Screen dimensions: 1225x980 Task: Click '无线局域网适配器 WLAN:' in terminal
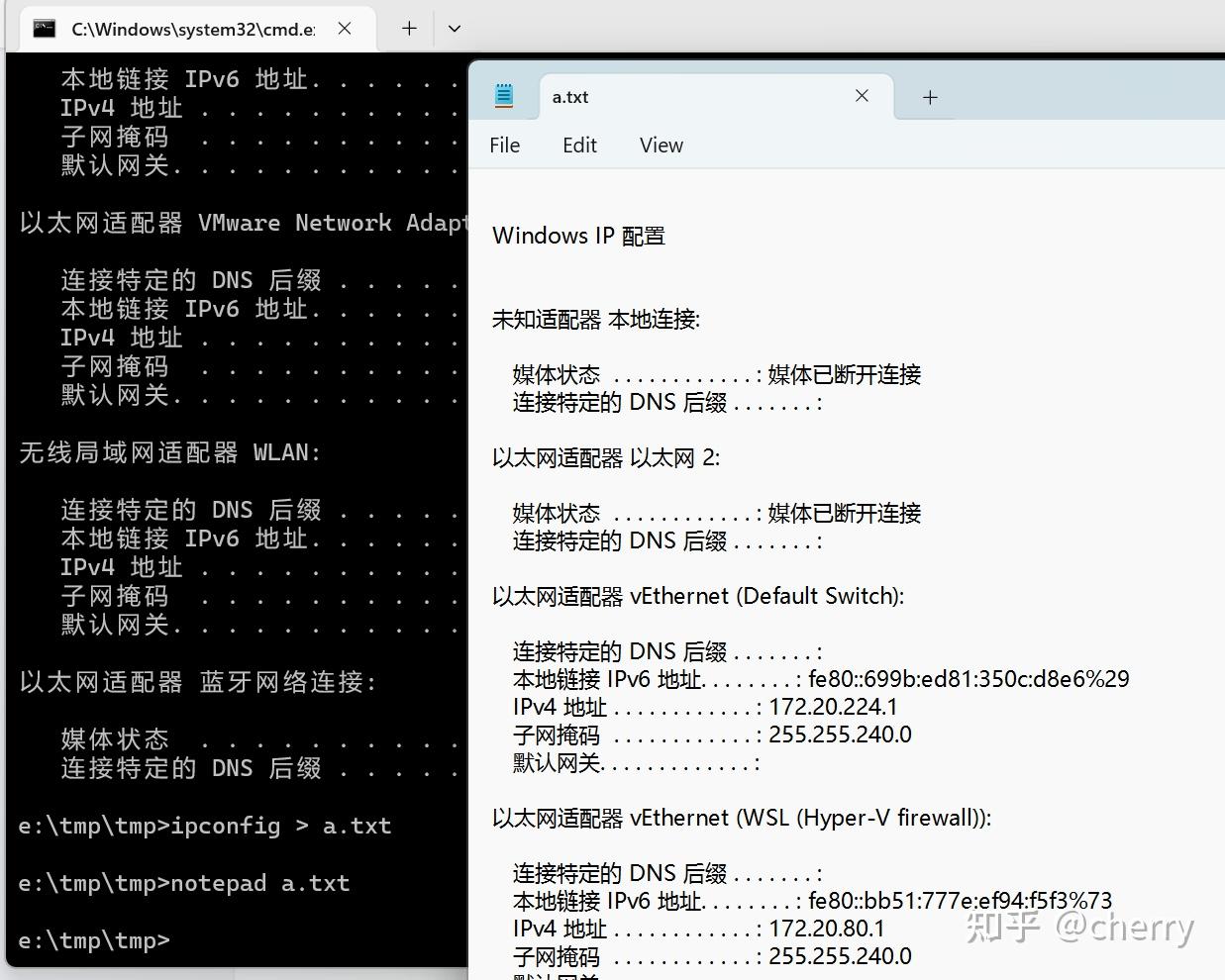tap(169, 453)
